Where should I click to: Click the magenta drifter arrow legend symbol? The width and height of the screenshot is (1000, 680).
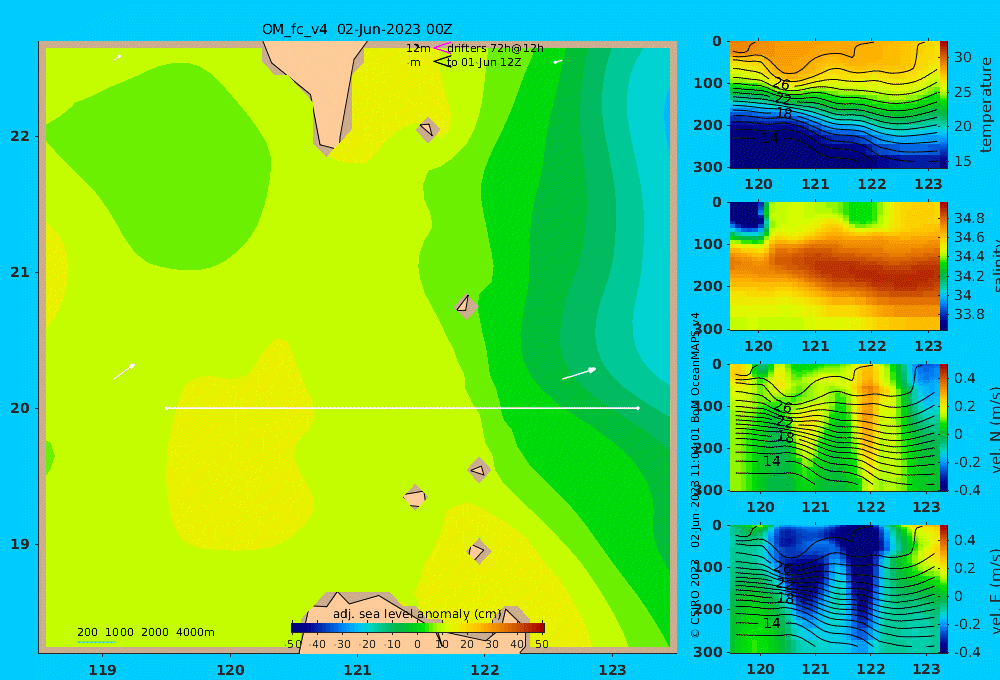(x=441, y=48)
